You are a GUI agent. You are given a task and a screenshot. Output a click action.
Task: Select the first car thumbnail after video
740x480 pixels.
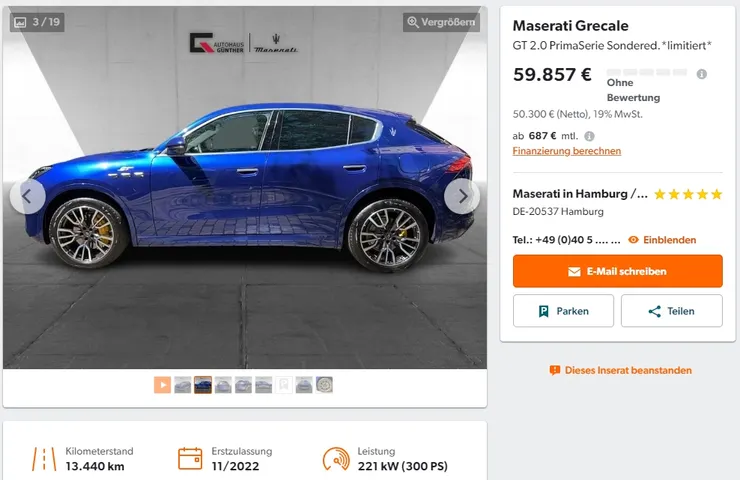click(x=183, y=385)
